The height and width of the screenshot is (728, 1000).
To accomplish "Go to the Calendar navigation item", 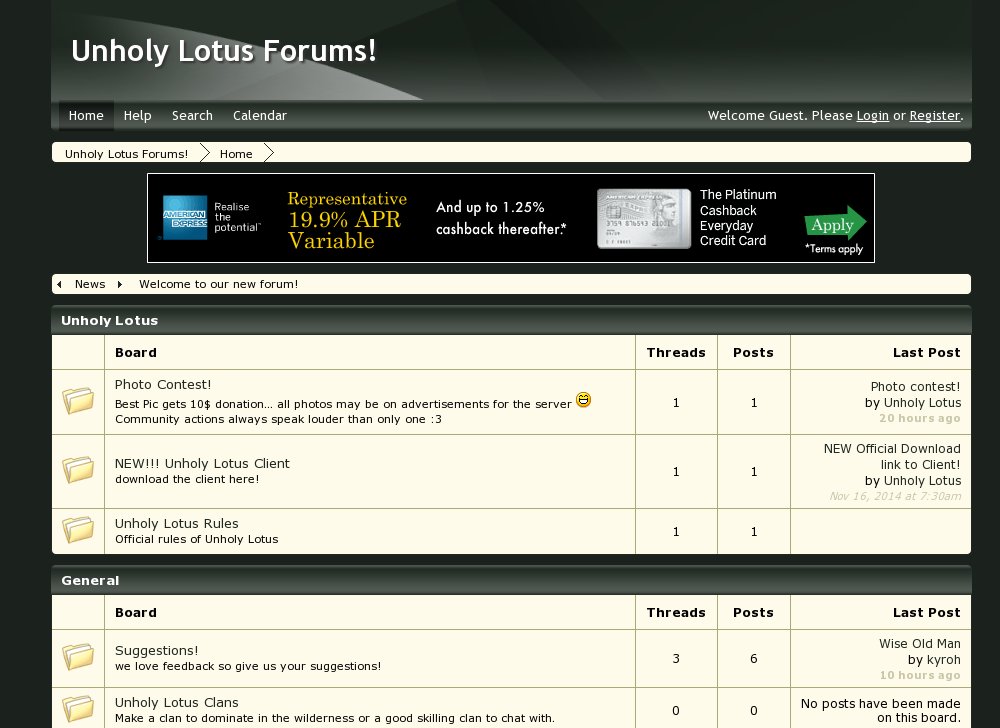I will [260, 116].
